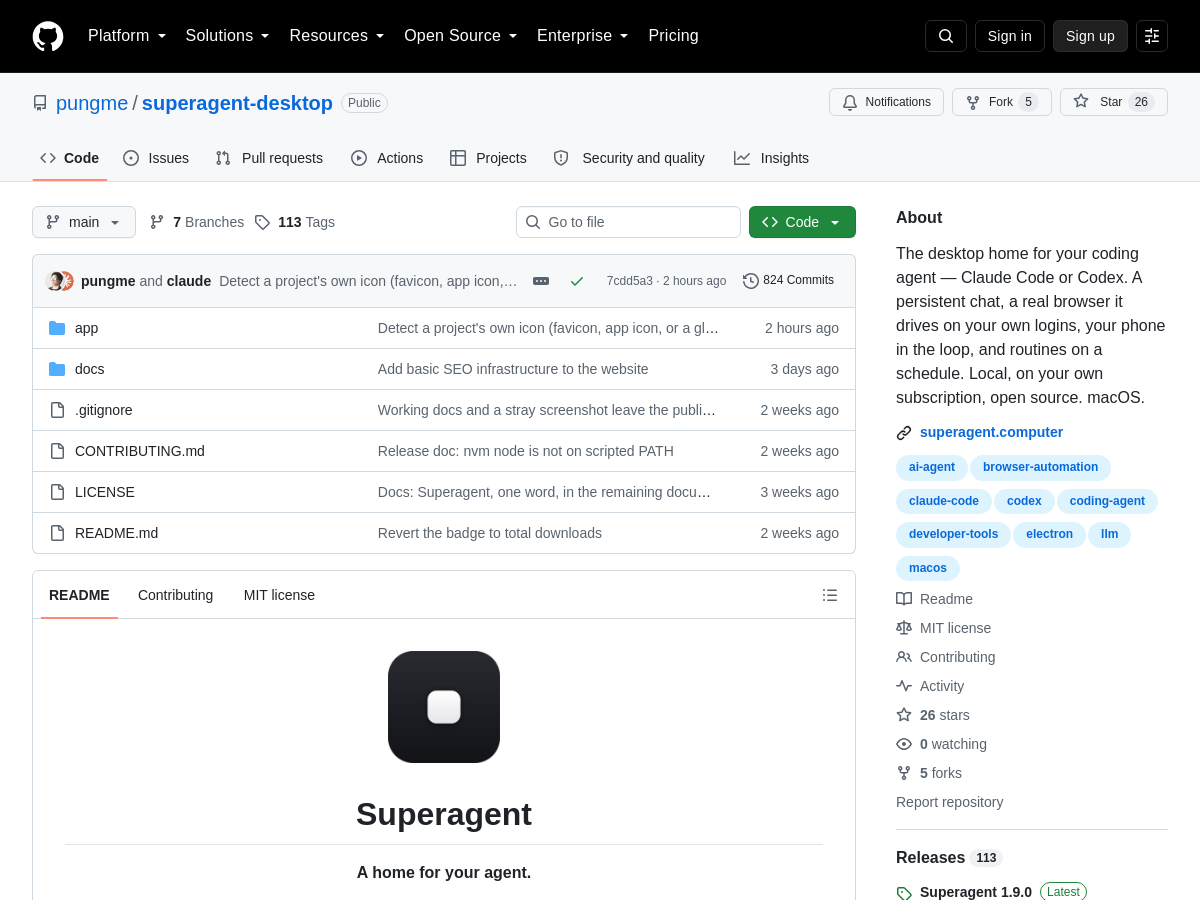Star the superagent-desktop repository
Screen dimensions: 1200x900
click(x=1114, y=102)
